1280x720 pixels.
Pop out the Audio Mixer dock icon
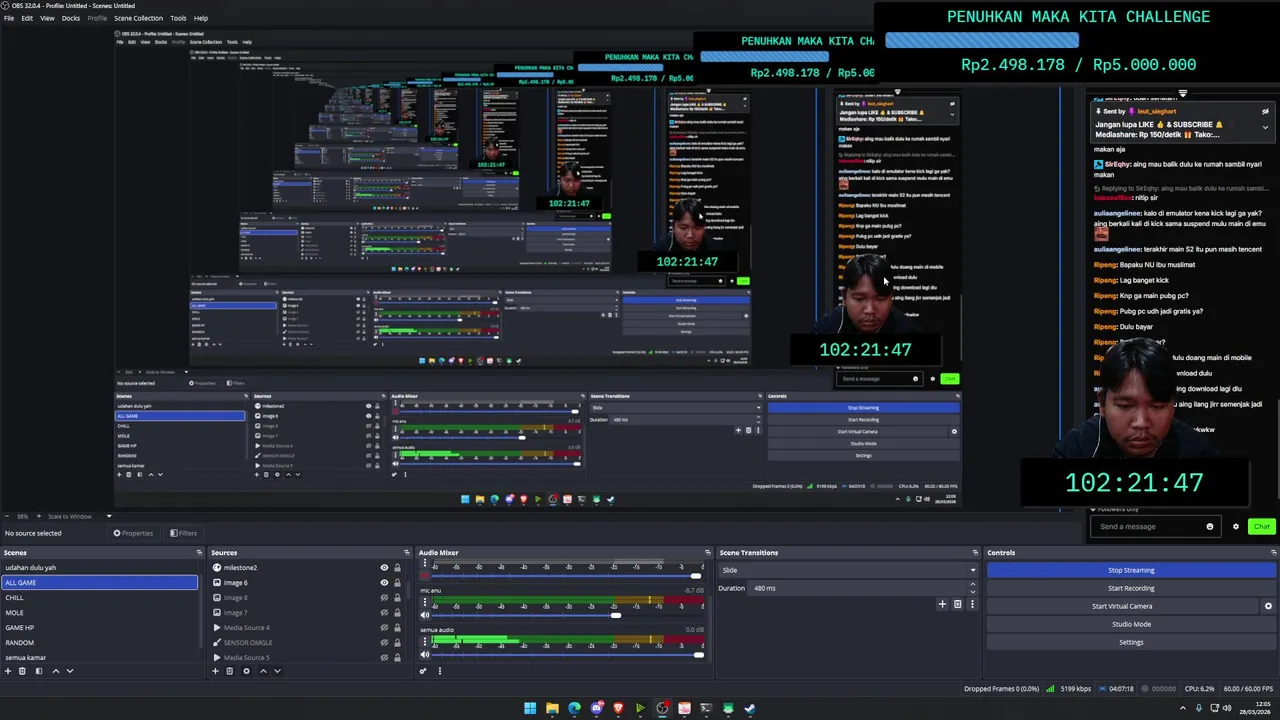point(708,552)
